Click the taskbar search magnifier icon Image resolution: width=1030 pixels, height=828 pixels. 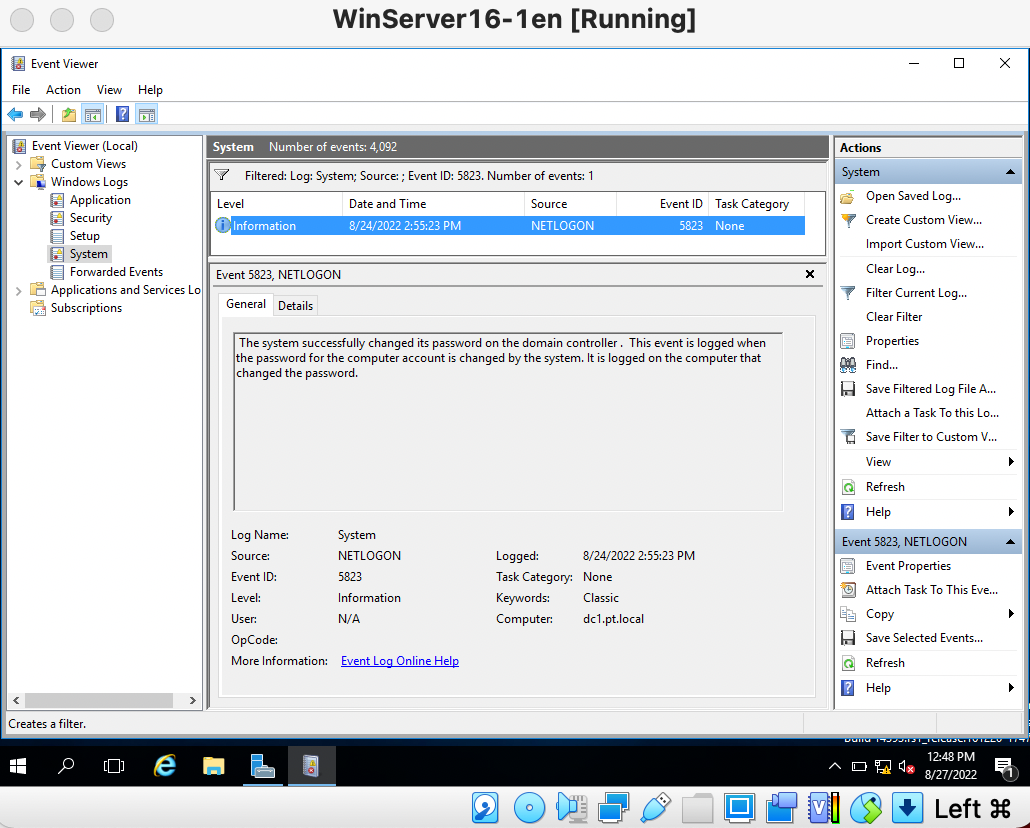pyautogui.click(x=66, y=766)
